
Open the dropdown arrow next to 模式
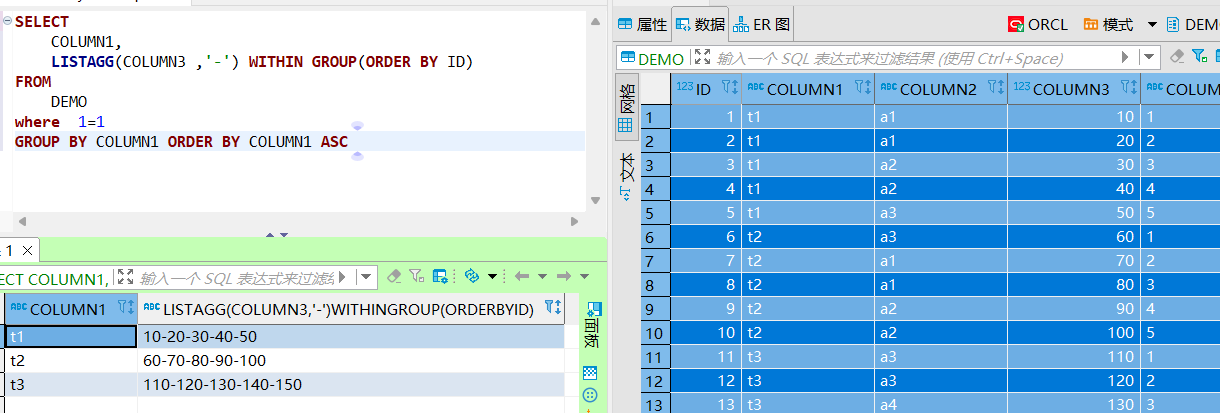[1151, 25]
